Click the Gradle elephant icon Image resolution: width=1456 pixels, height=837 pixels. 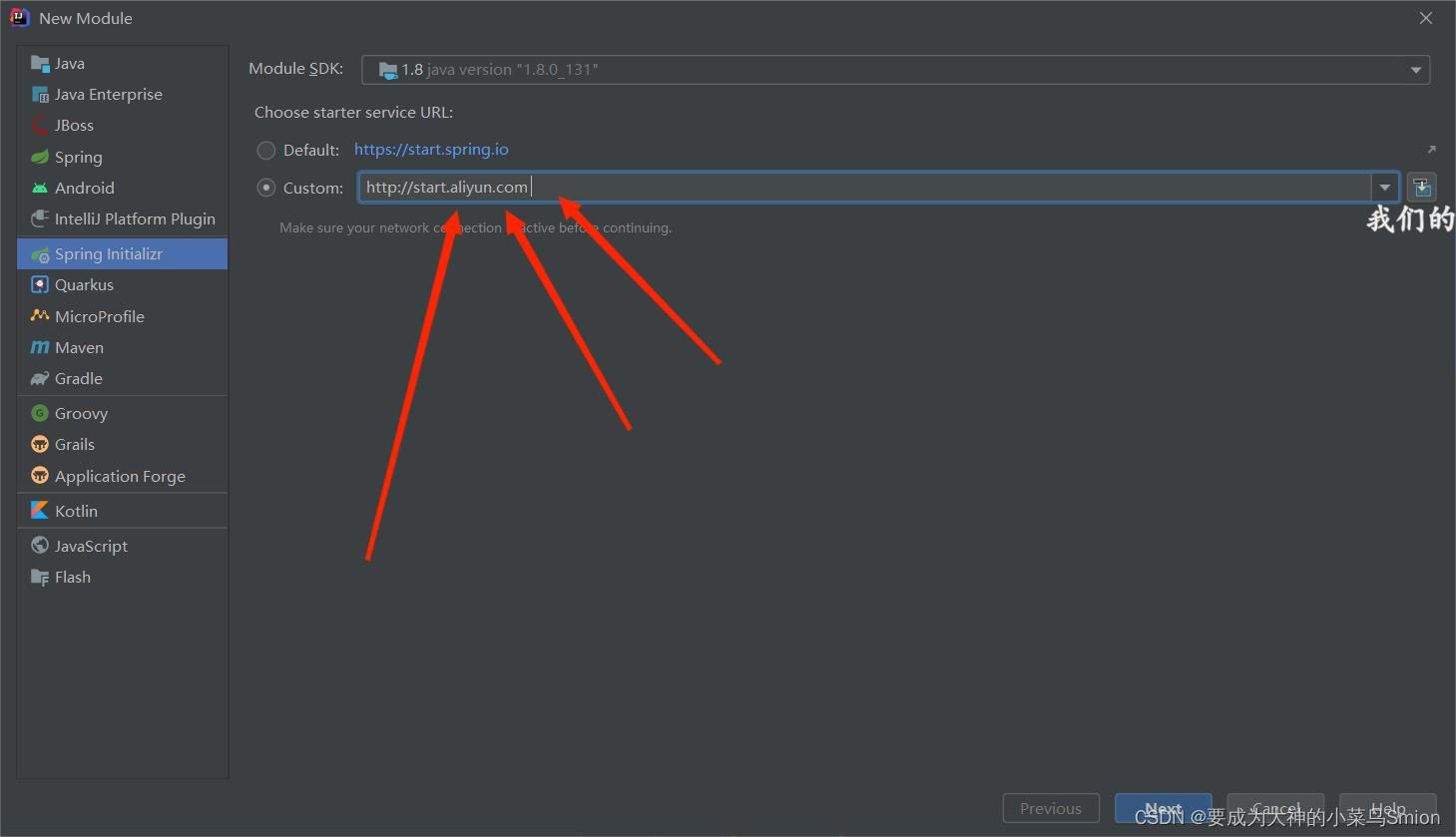click(40, 378)
